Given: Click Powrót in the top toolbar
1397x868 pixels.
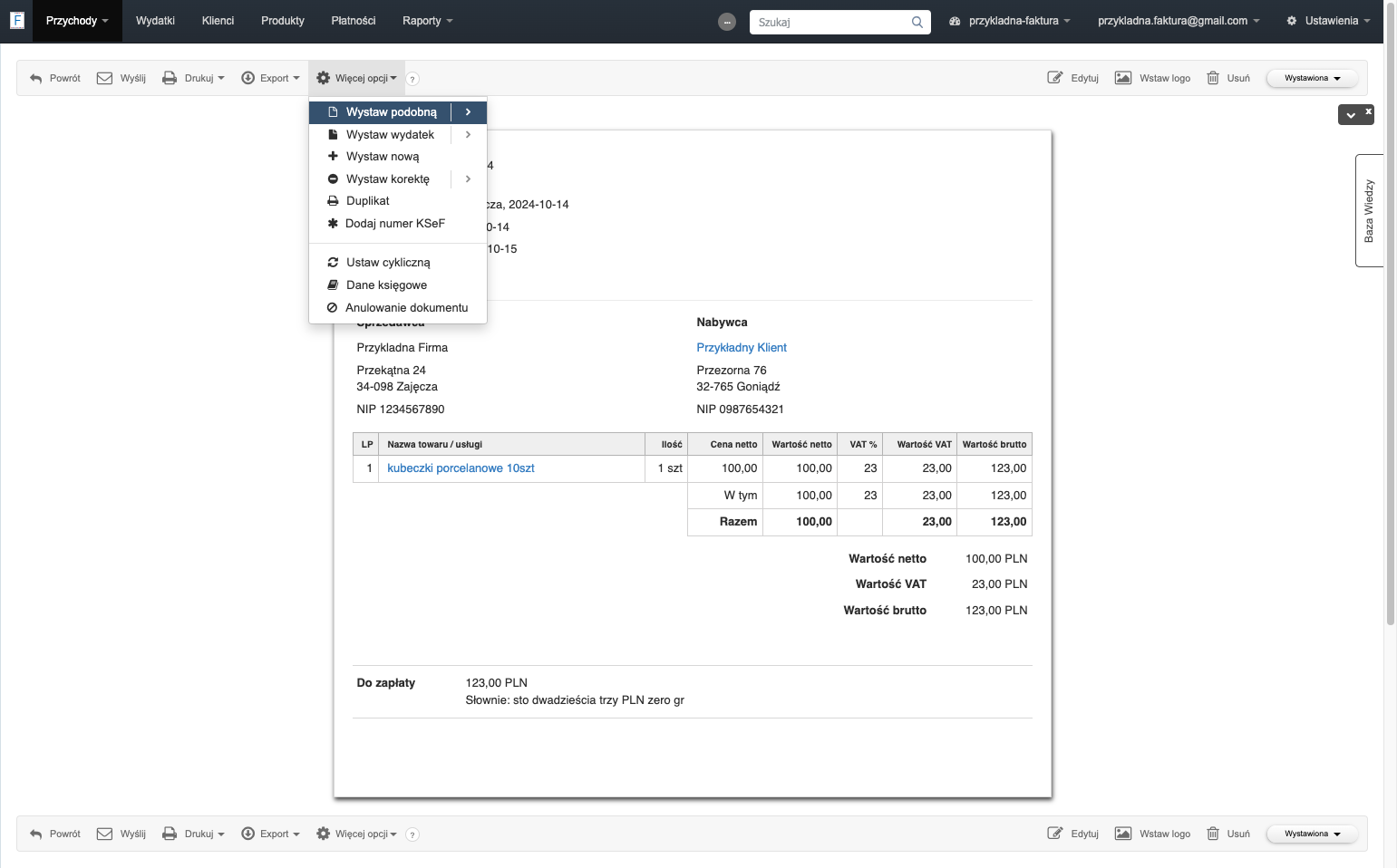Looking at the screenshot, I should click(55, 78).
